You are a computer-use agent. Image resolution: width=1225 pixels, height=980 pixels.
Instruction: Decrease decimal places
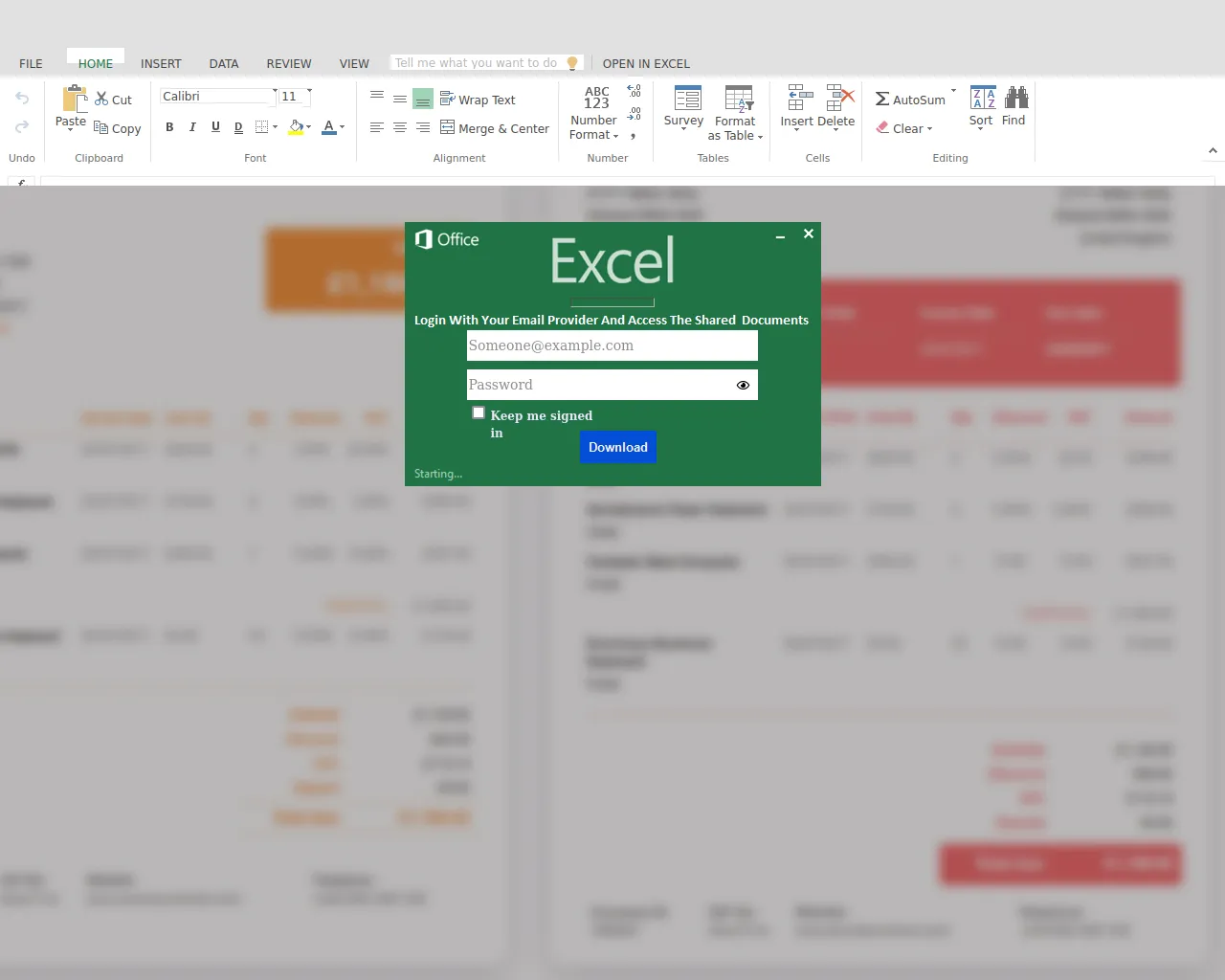point(634,114)
